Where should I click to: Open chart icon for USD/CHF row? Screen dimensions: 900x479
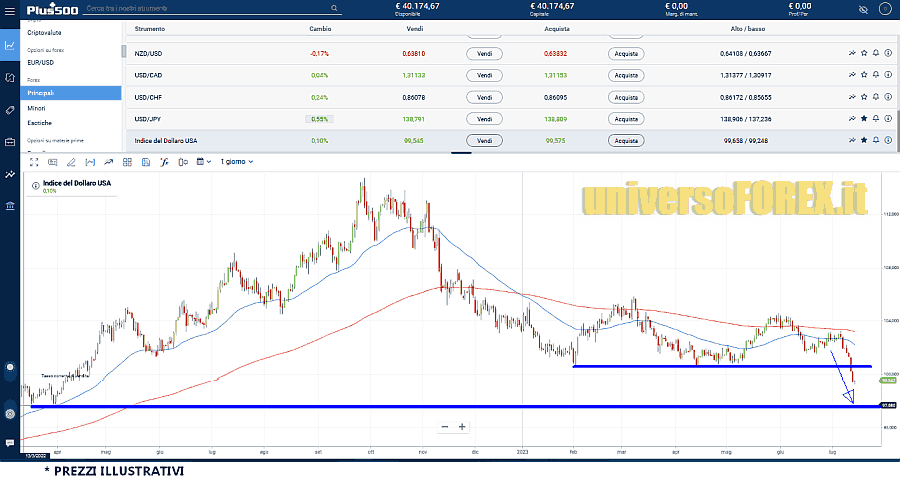(851, 97)
